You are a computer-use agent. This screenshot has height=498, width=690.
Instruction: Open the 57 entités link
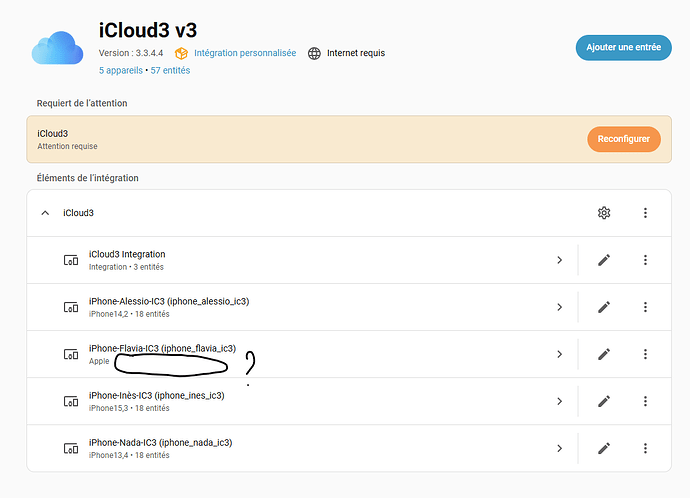point(170,70)
